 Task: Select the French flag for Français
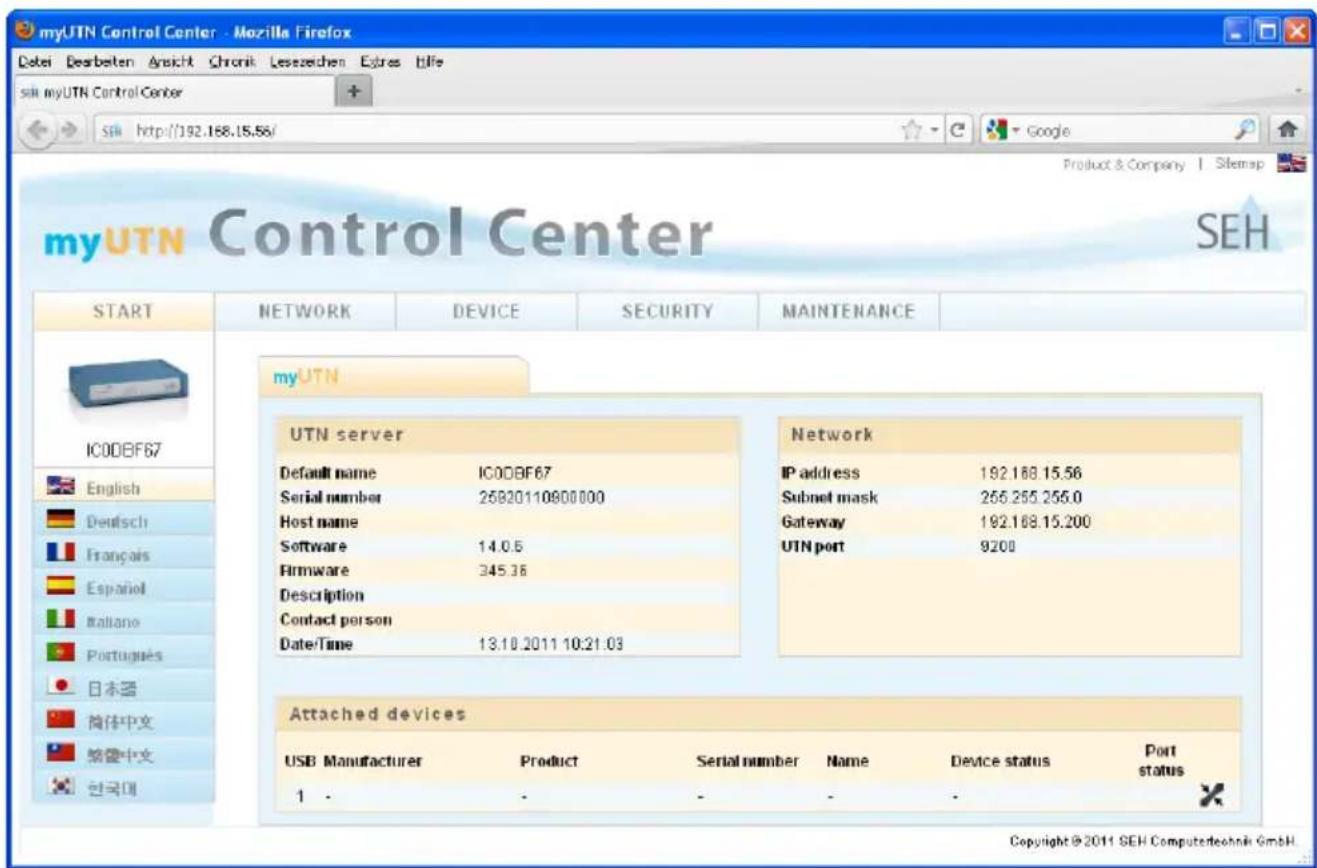[60, 555]
